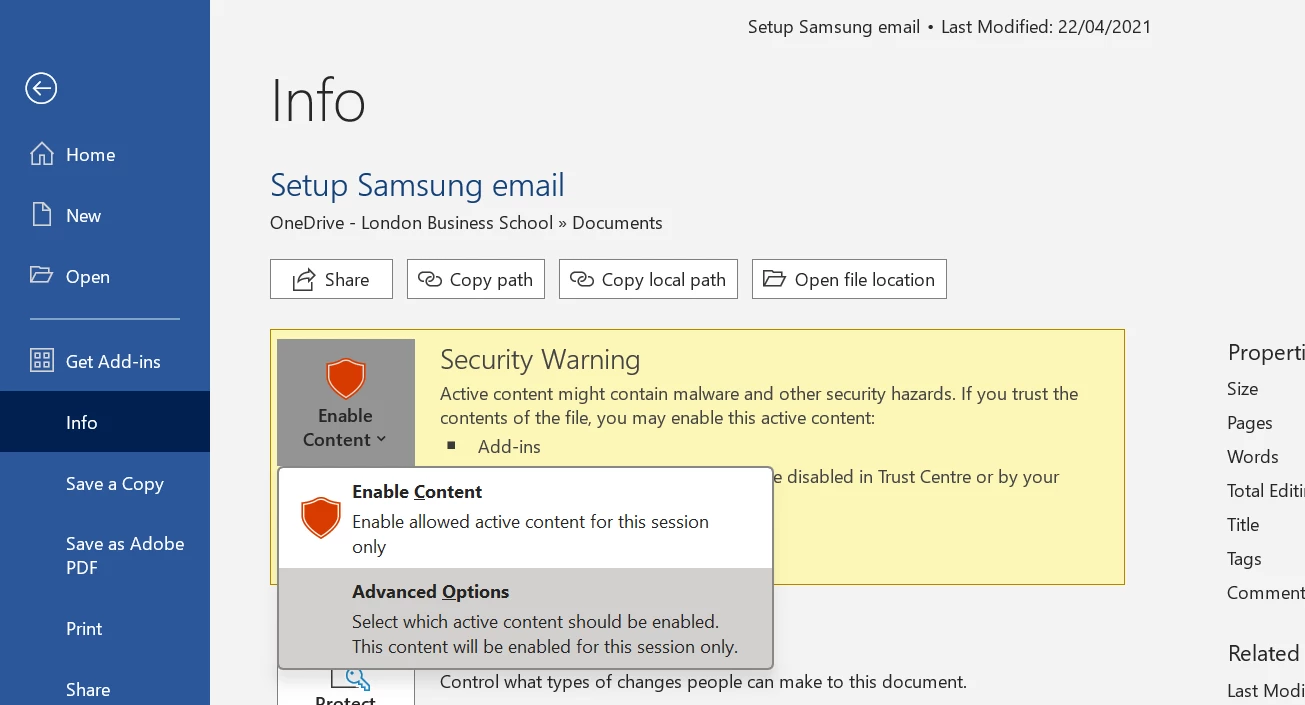1305x705 pixels.
Task: Open the Enable Content dropdown button
Action: (346, 402)
